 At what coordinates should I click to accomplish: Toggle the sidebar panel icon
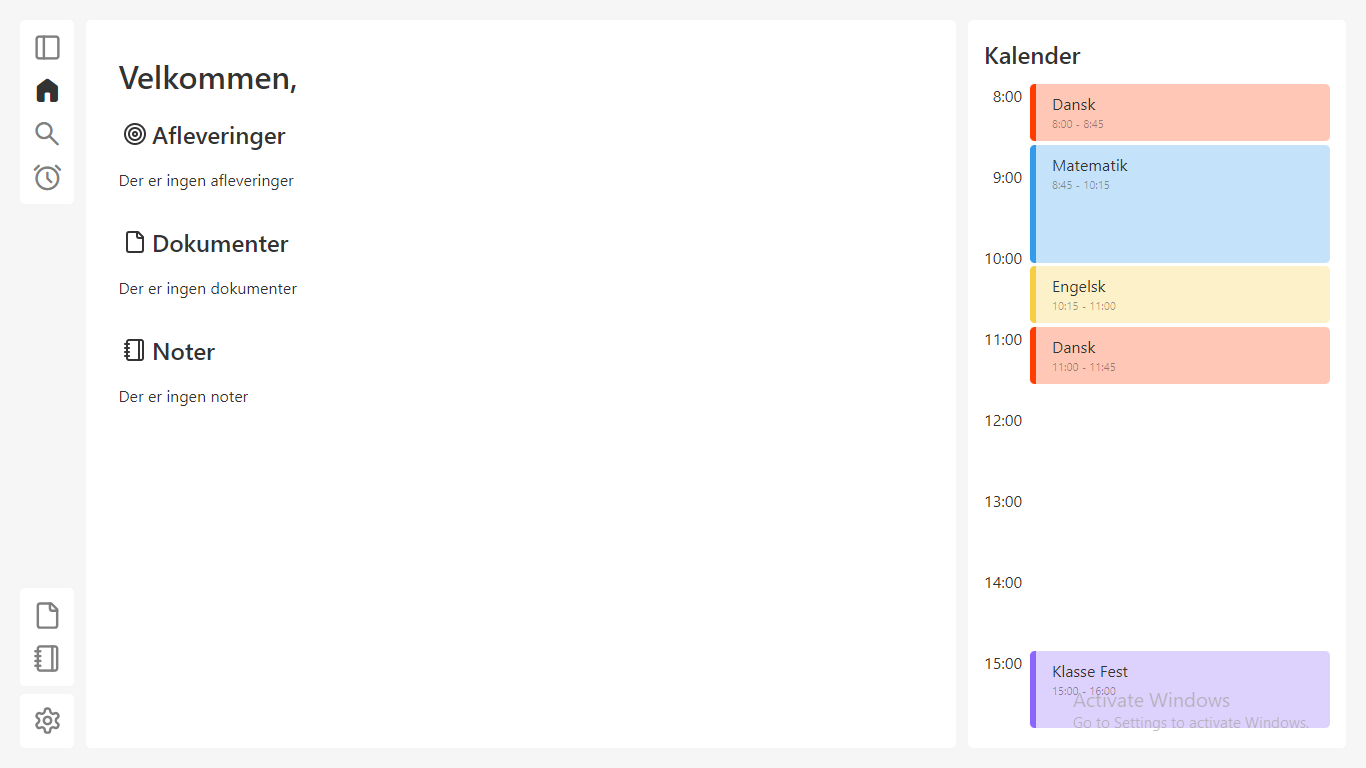(47, 47)
